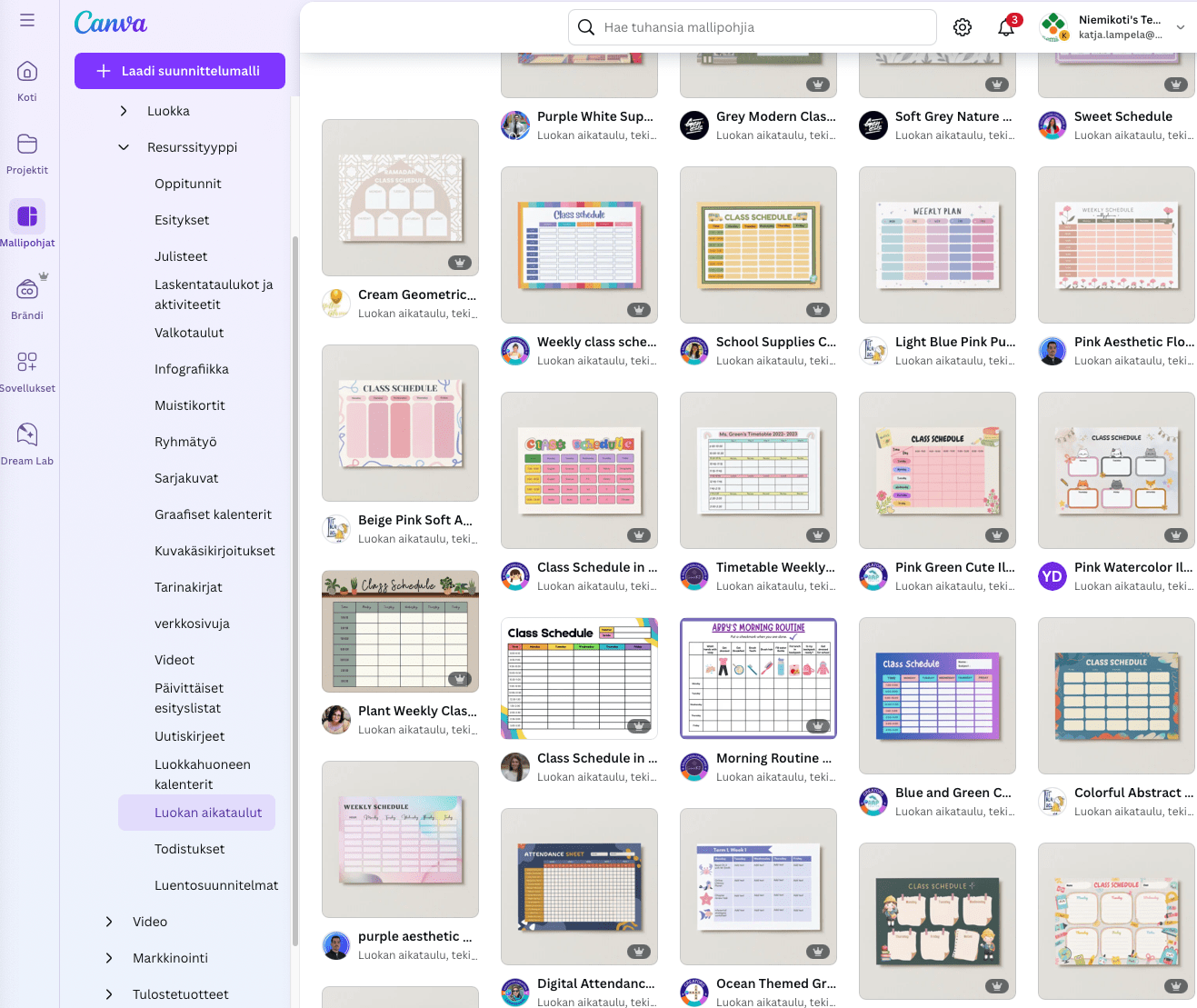The height and width of the screenshot is (1008, 1197).
Task: Open settings gear icon
Action: [x=963, y=27]
